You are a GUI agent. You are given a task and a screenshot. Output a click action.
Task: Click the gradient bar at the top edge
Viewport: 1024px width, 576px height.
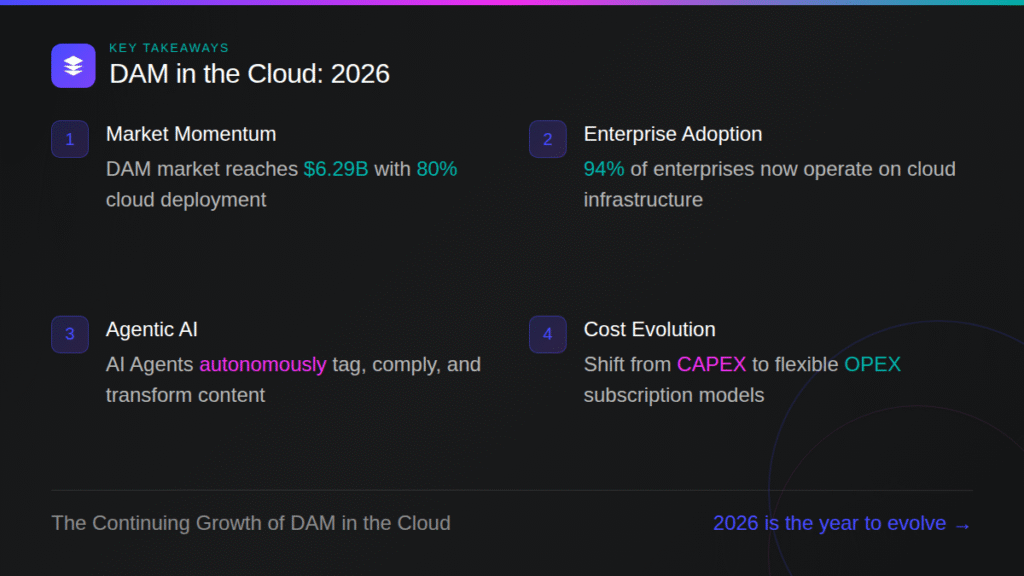(512, 3)
